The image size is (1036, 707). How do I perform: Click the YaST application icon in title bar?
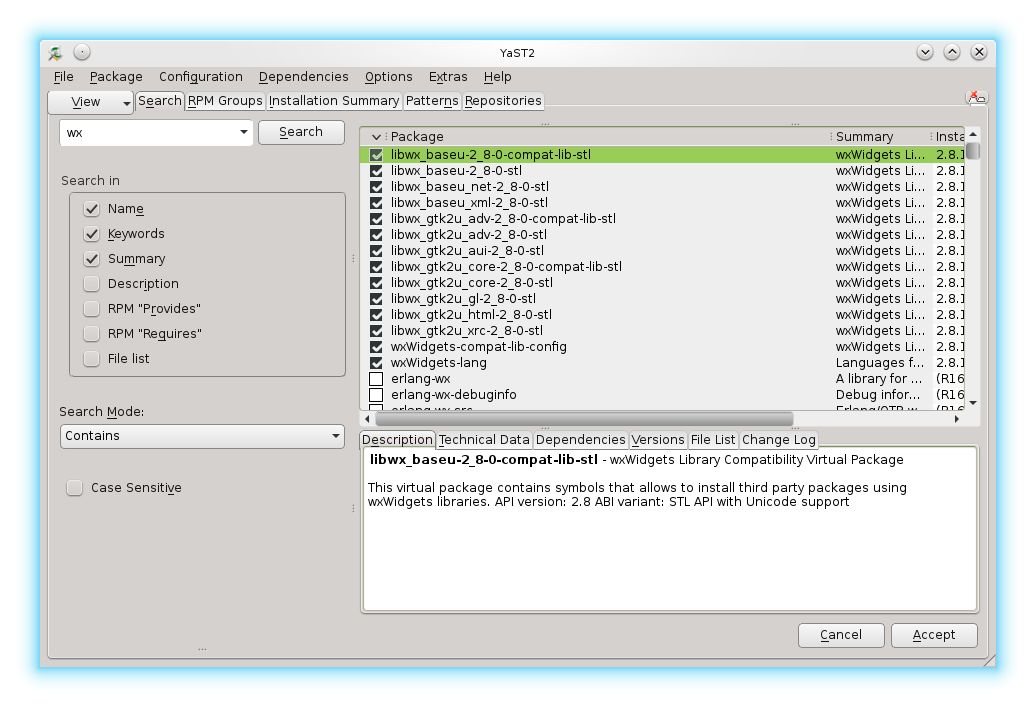[x=56, y=52]
